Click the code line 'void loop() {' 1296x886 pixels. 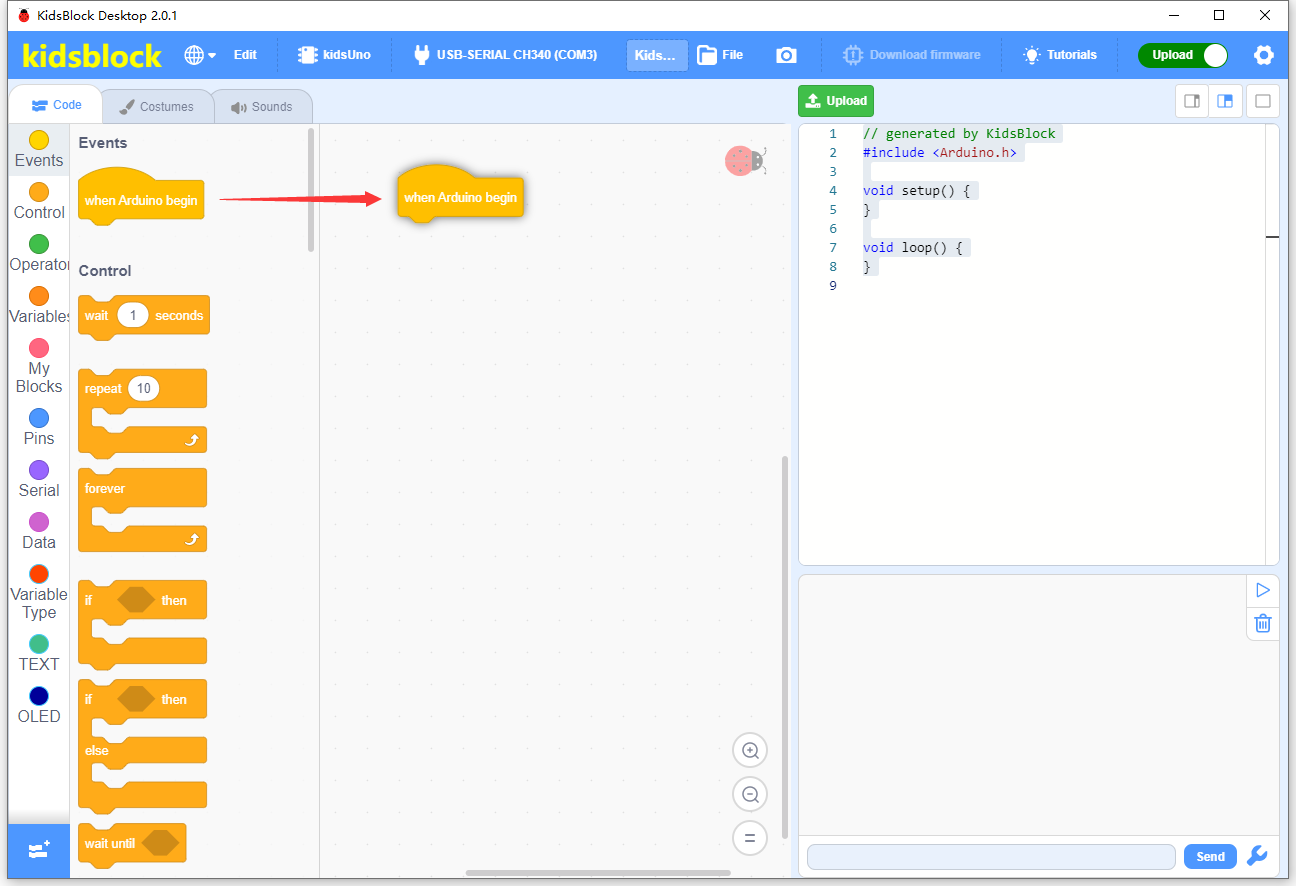(x=912, y=248)
